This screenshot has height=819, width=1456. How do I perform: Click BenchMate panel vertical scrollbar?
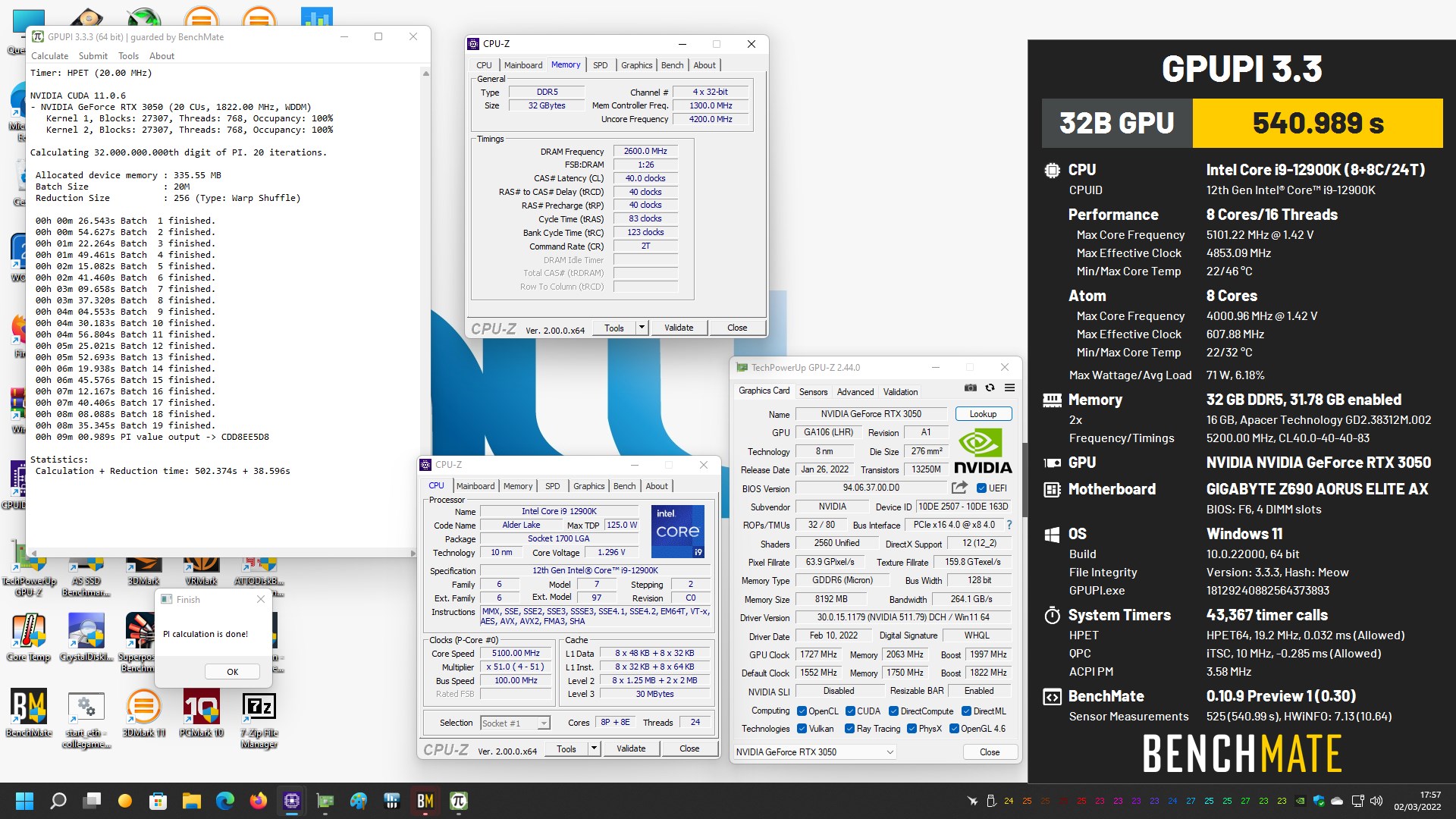pyautogui.click(x=1025, y=482)
